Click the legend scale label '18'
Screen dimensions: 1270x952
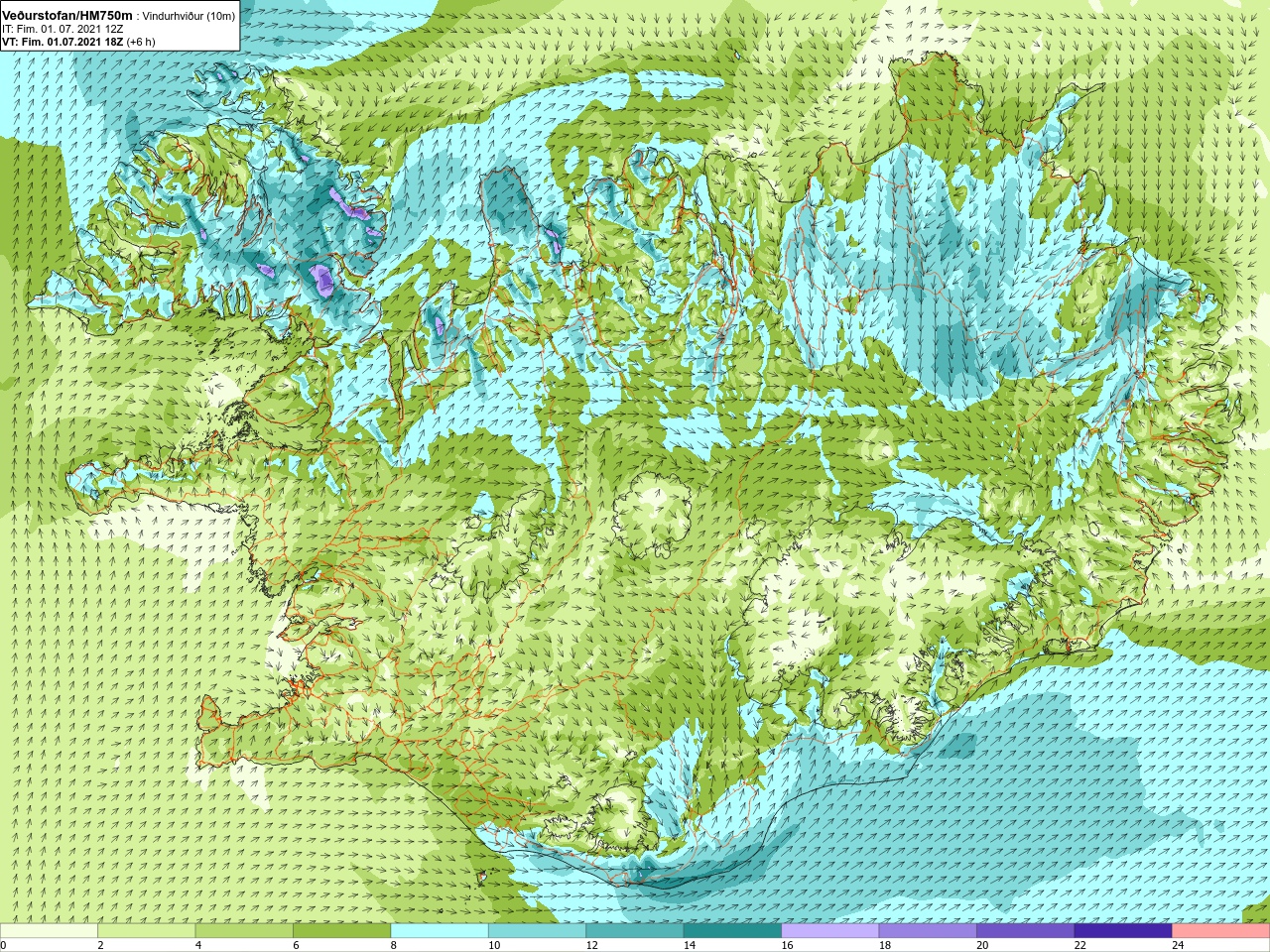point(885,946)
